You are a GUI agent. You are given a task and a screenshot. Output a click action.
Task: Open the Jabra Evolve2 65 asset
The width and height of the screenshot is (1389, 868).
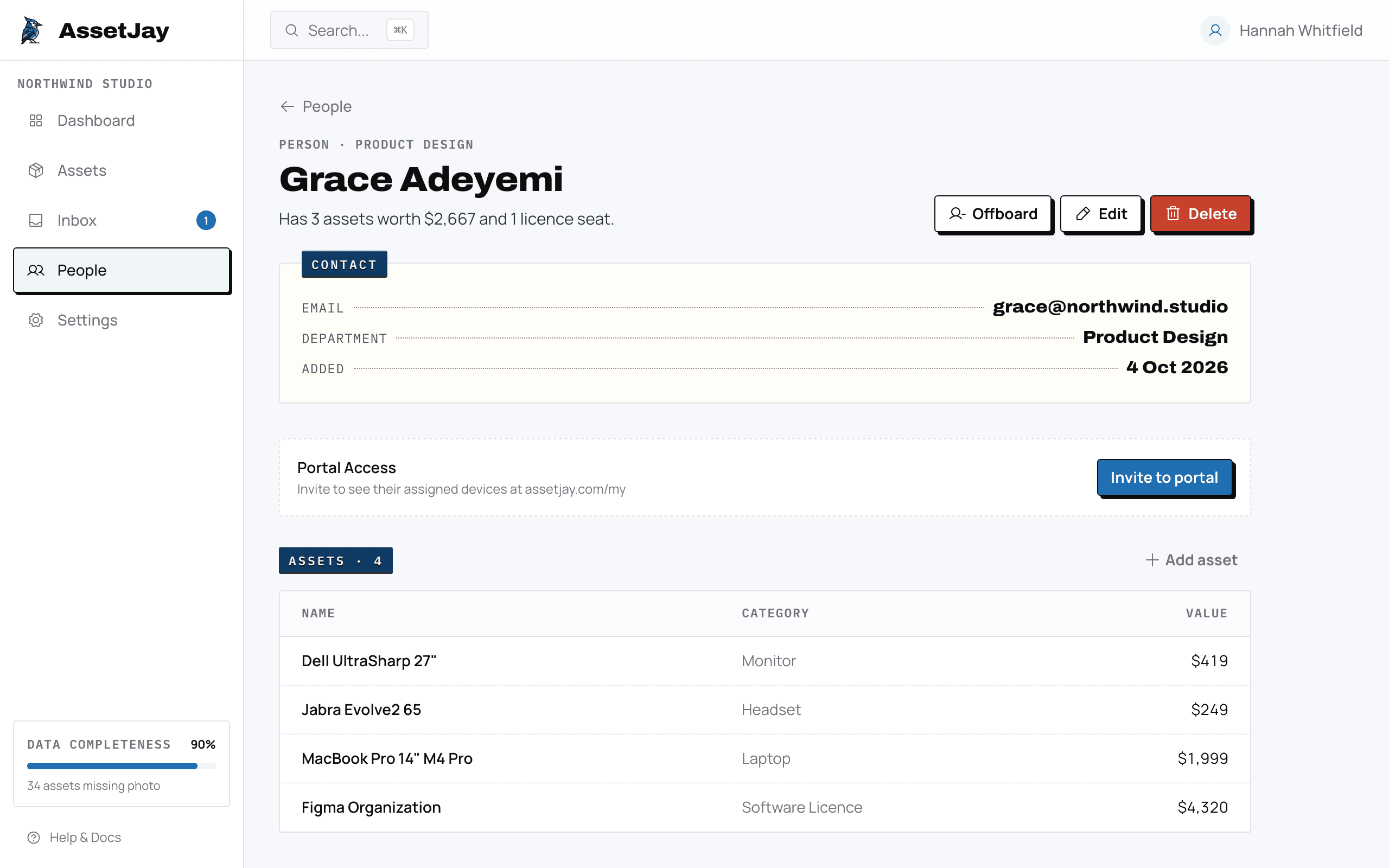[764, 710]
